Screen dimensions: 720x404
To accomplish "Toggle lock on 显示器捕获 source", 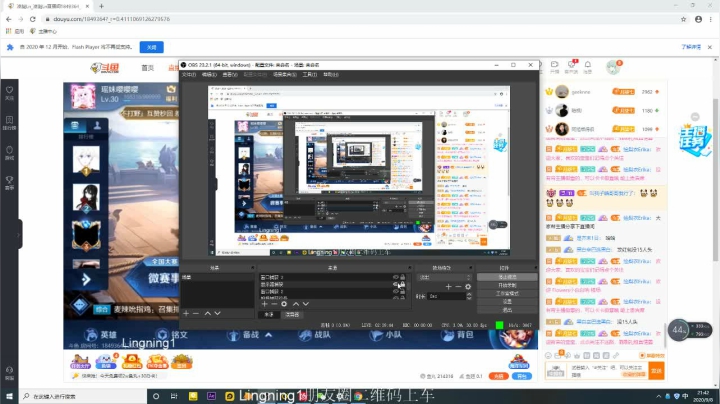I will click(403, 285).
